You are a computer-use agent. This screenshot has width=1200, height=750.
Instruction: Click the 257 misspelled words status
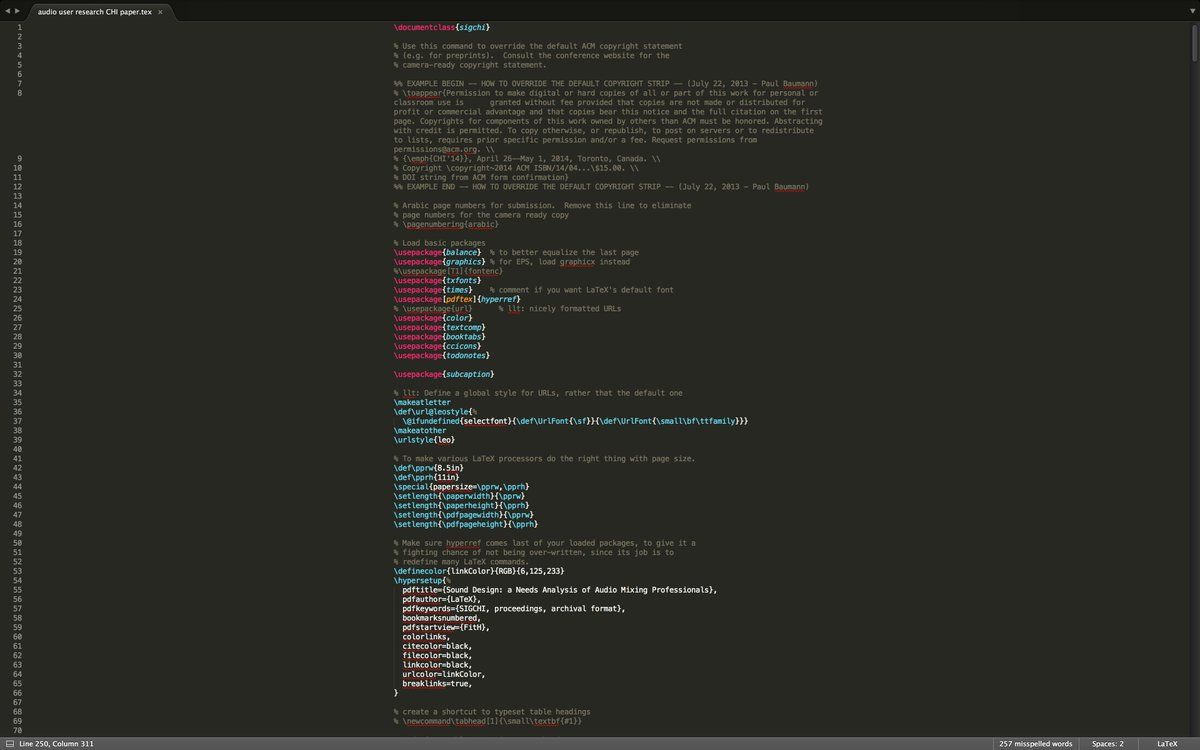tap(1035, 744)
